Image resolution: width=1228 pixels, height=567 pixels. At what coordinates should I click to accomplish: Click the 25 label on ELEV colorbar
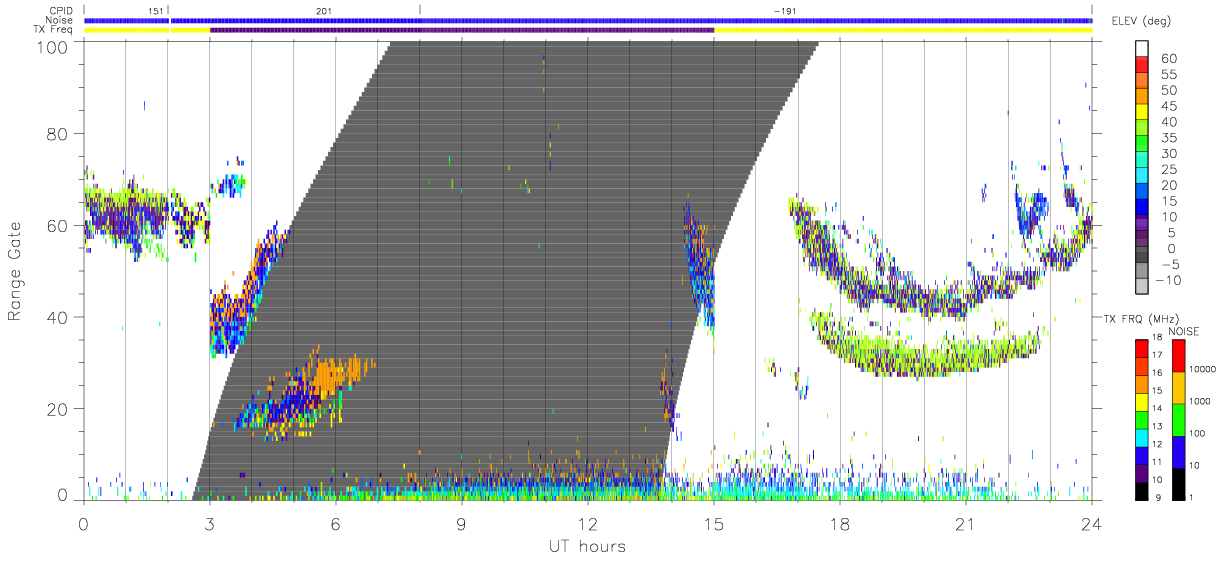click(1168, 170)
